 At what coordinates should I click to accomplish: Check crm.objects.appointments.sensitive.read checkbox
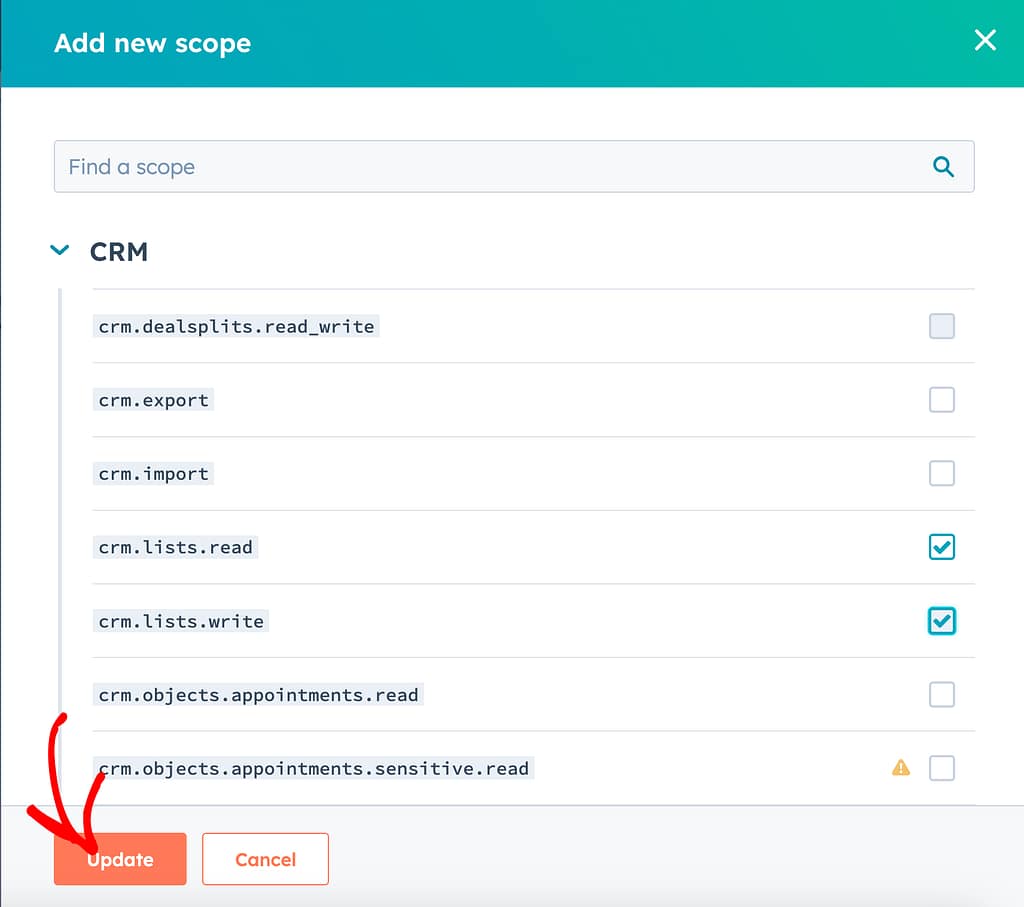point(942,769)
